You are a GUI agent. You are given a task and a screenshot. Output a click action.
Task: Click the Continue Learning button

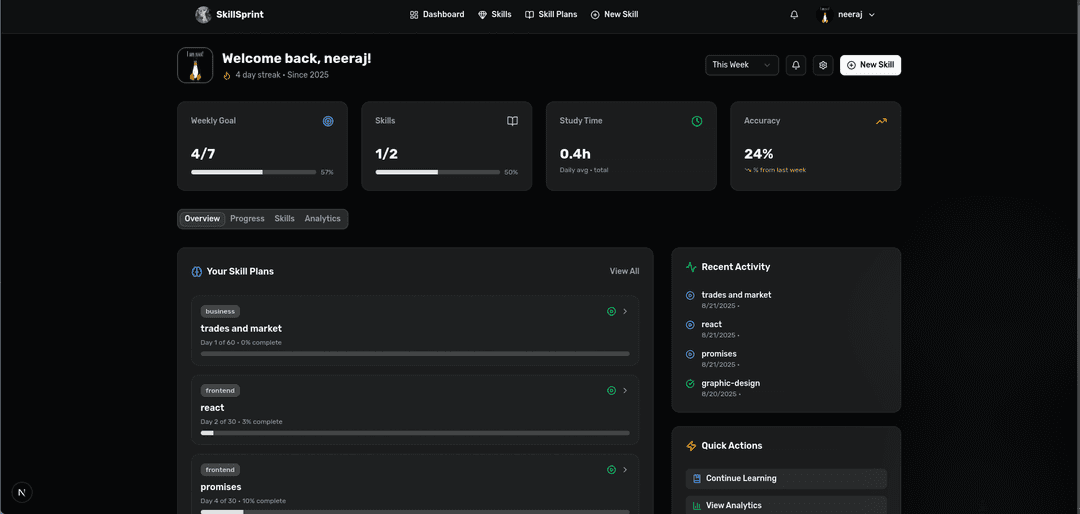786,478
